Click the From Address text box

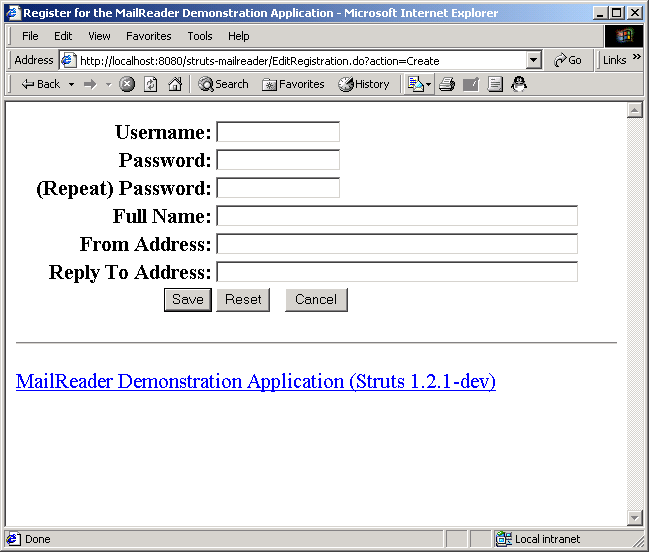397,244
